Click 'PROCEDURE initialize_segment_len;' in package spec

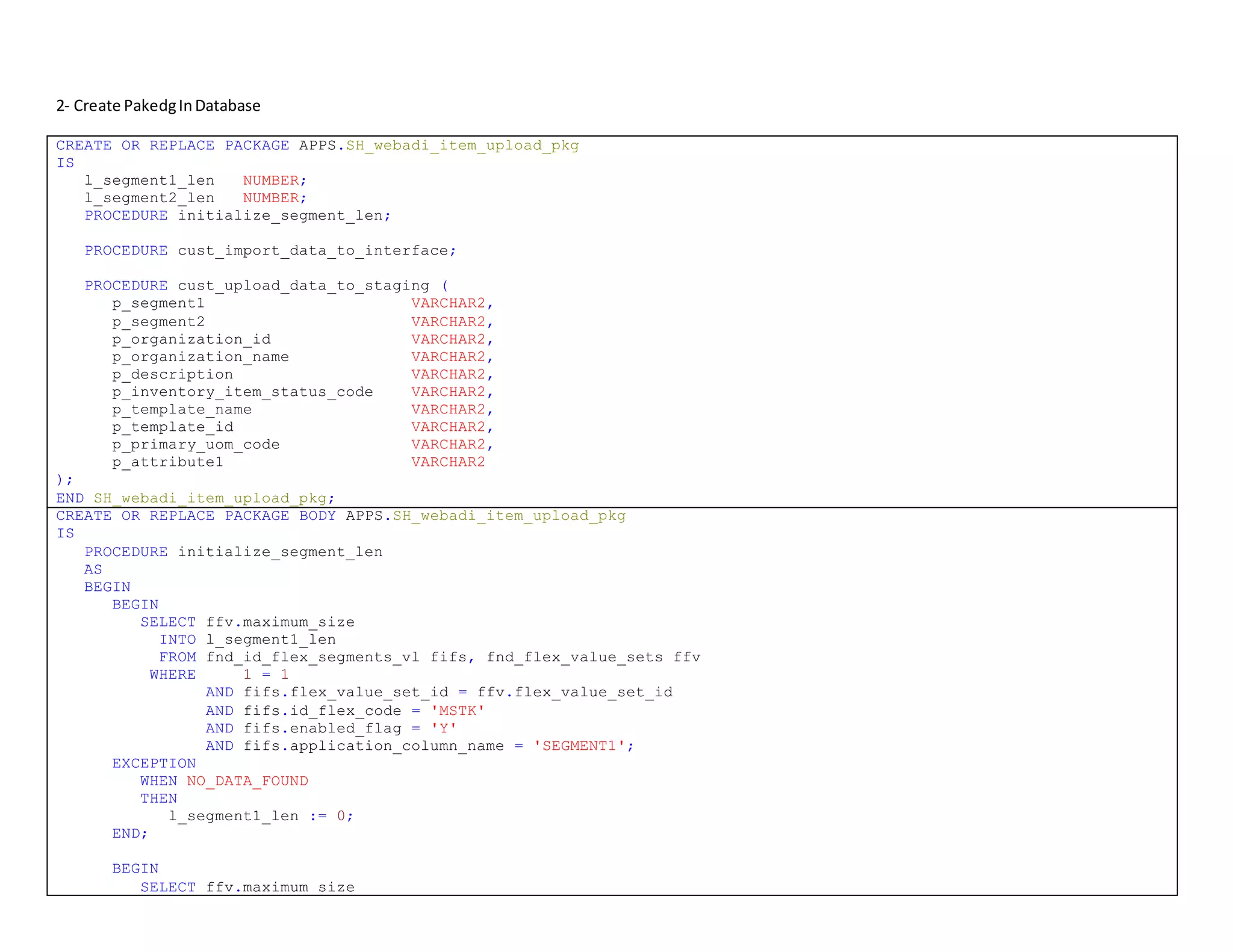tap(238, 215)
